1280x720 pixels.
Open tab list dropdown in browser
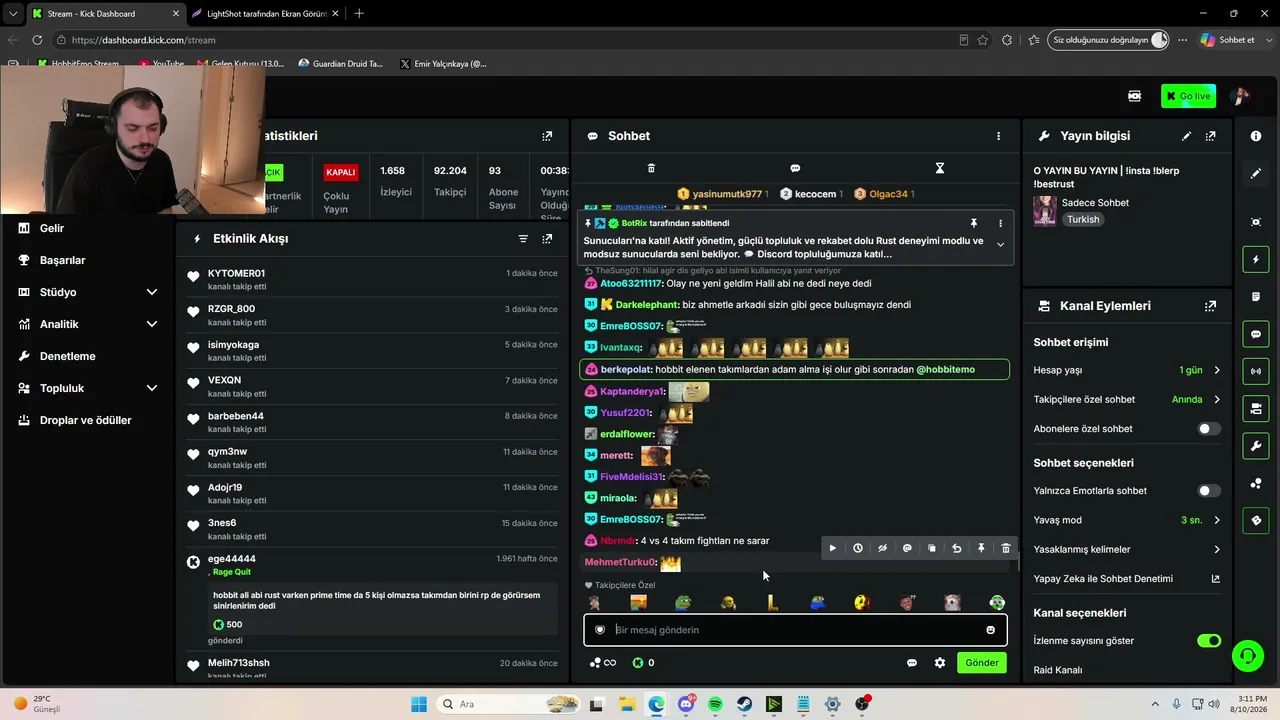pos(12,14)
